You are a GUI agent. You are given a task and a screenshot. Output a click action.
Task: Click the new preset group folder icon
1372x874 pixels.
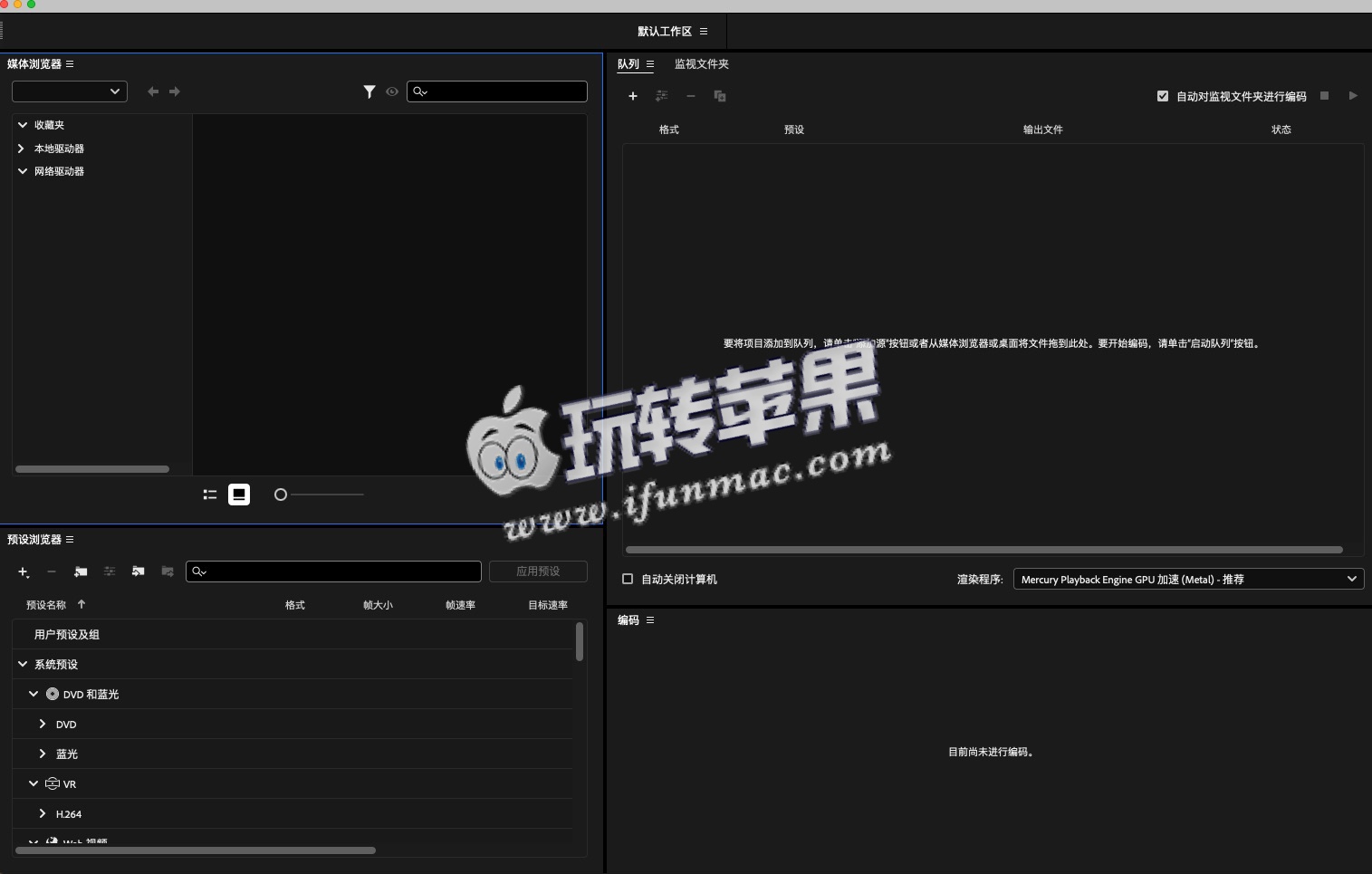tap(81, 571)
